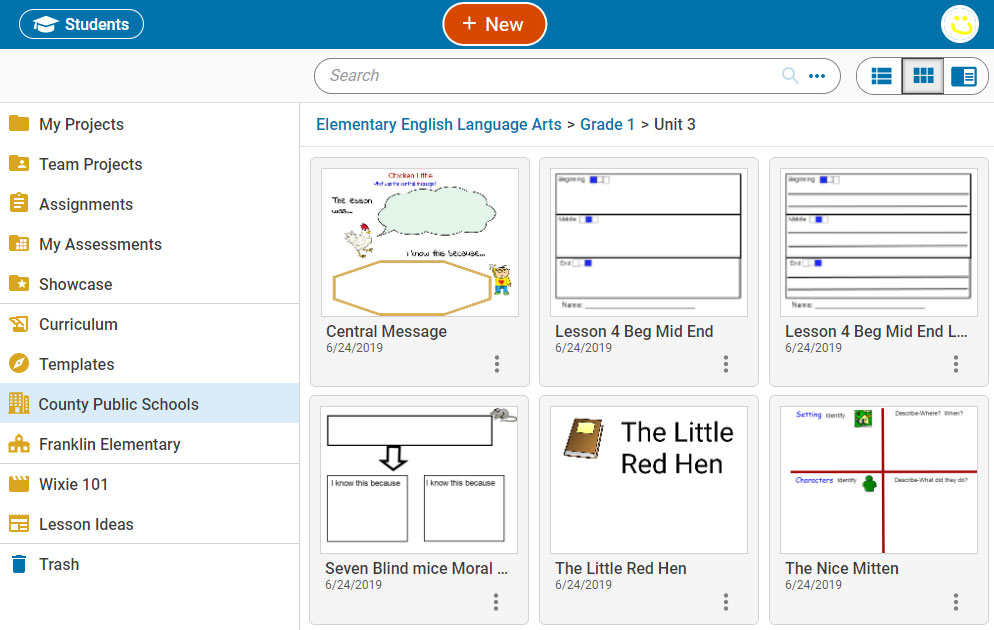Open more options for The Little Red Hen
This screenshot has width=994, height=630.
(x=726, y=601)
